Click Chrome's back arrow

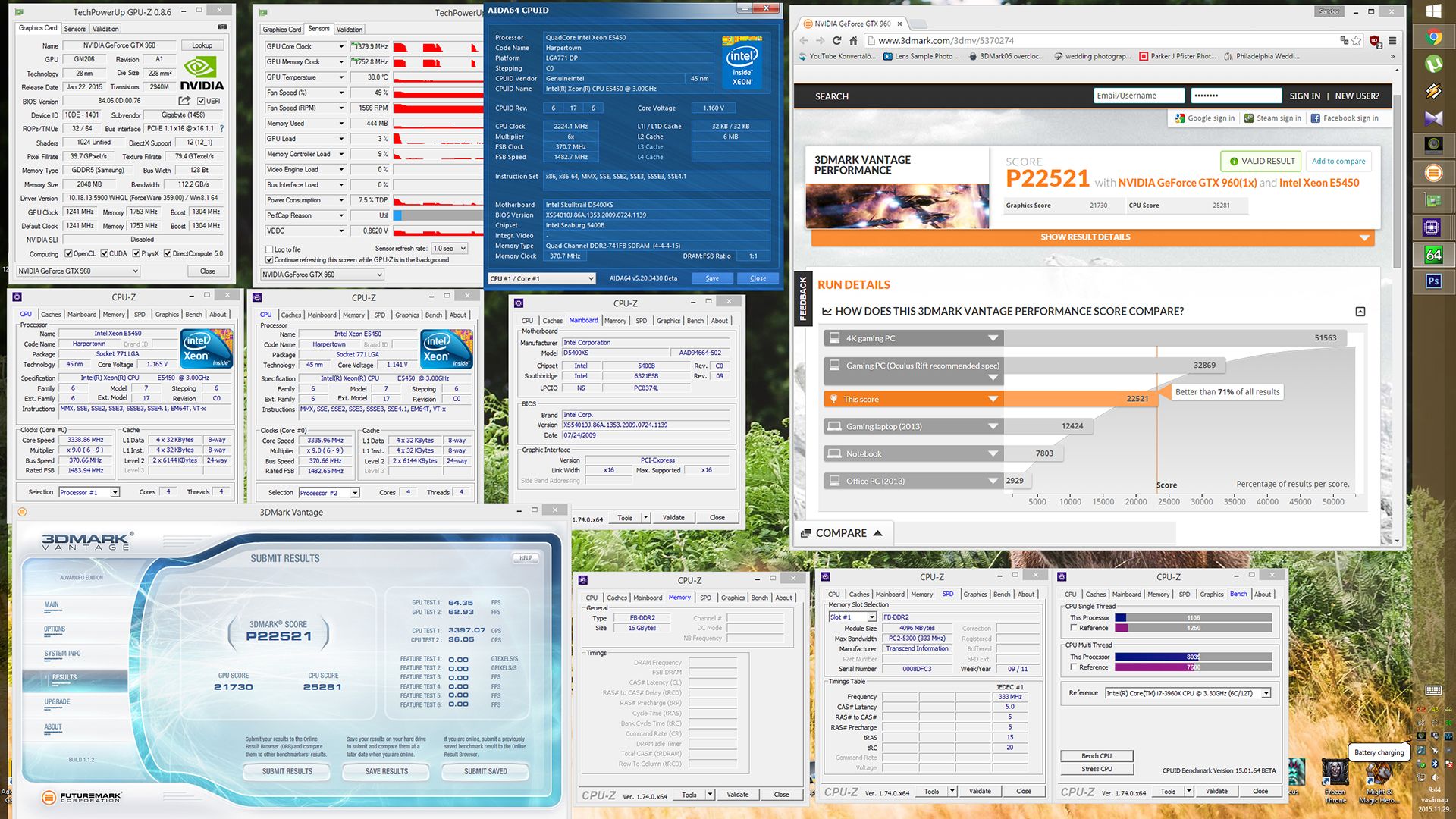point(804,41)
